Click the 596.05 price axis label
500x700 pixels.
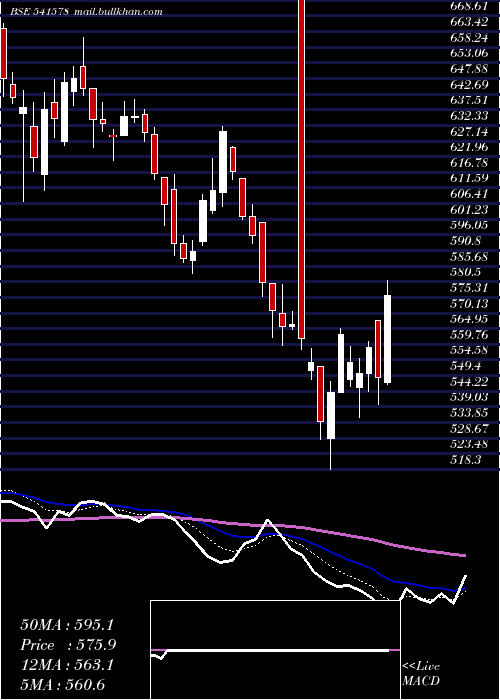(x=470, y=225)
